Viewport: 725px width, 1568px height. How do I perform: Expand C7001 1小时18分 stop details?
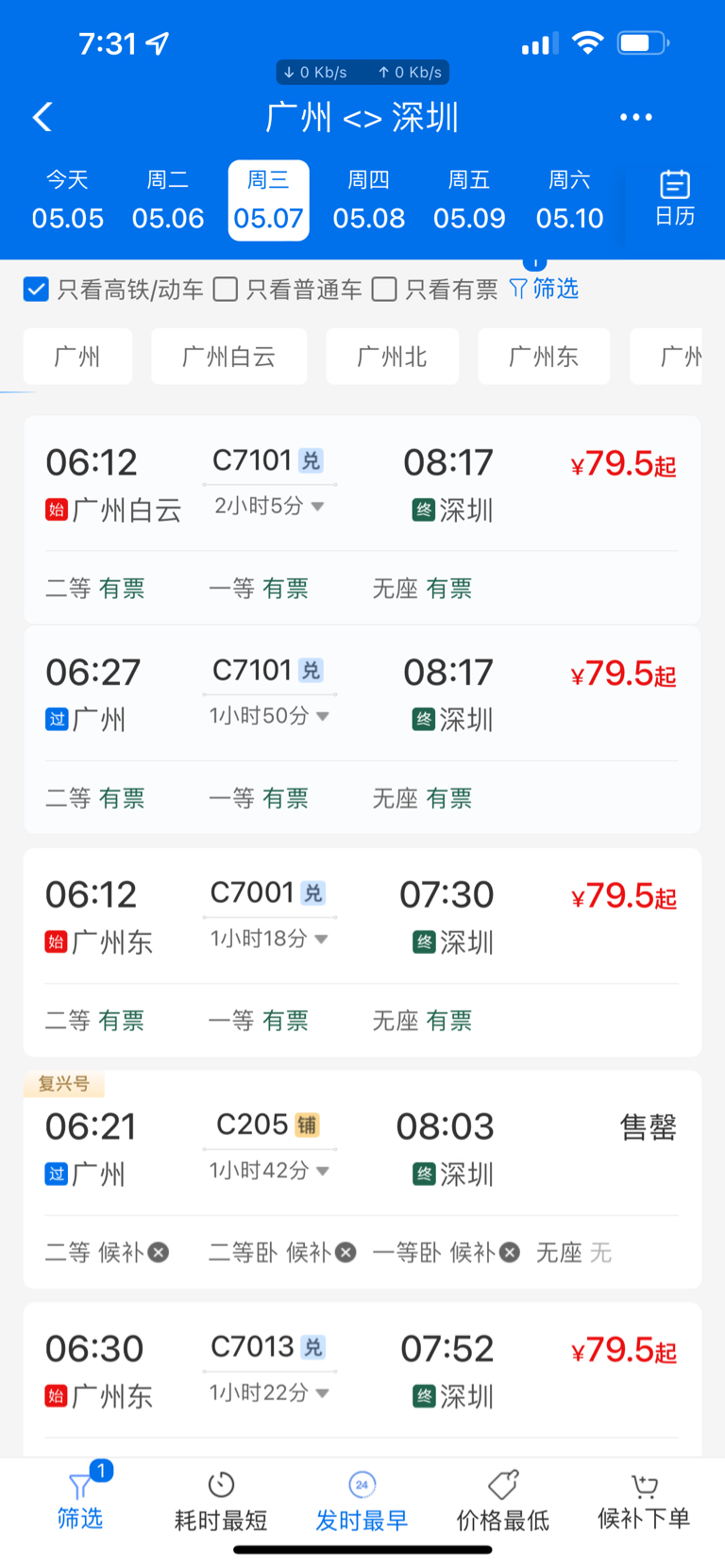tap(321, 939)
